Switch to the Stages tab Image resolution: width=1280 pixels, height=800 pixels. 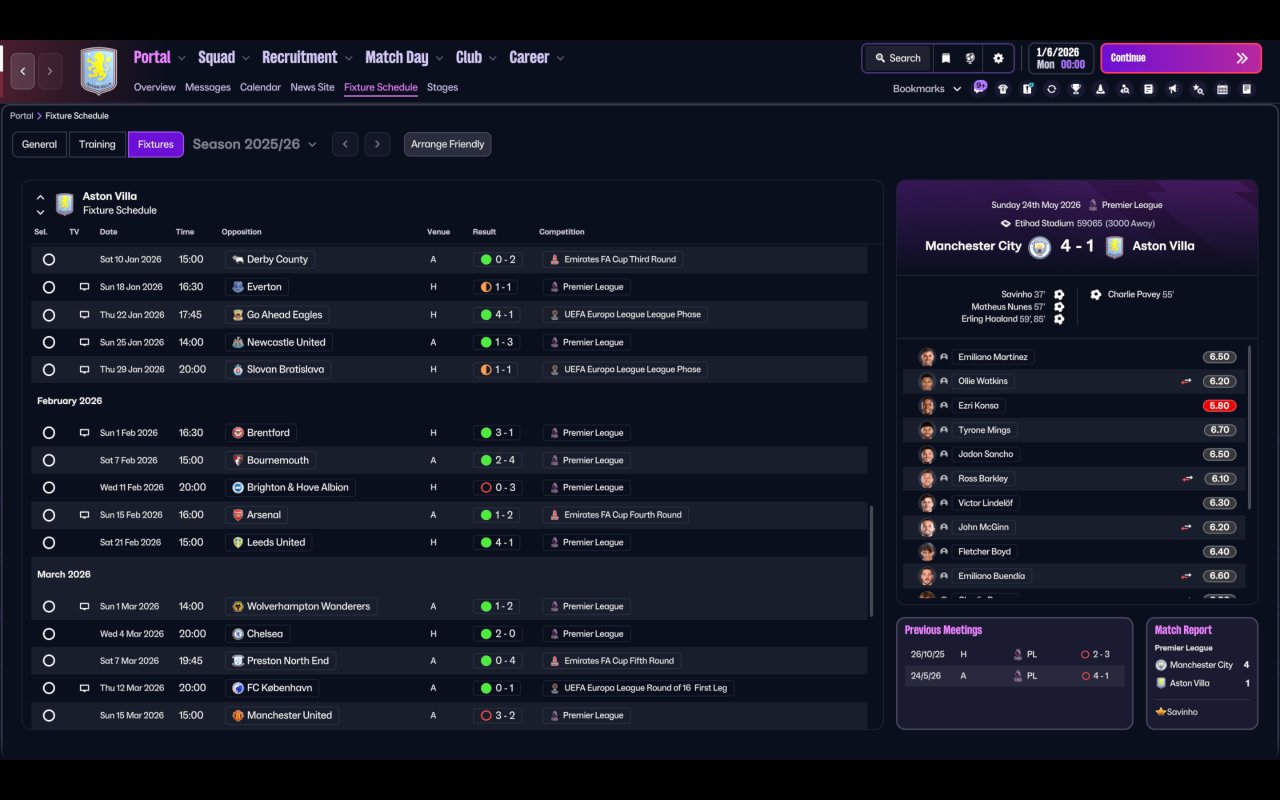(x=442, y=88)
